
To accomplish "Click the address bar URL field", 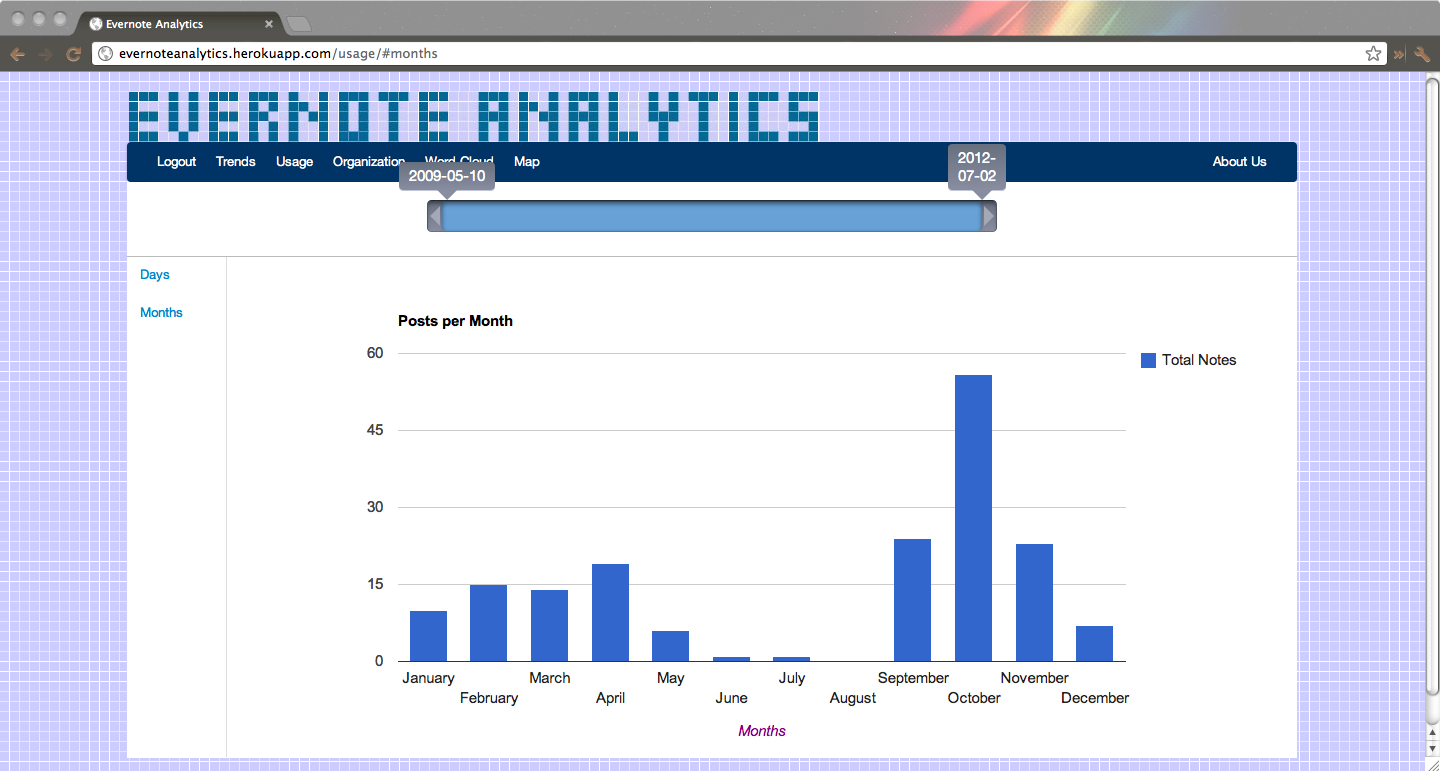I will click(738, 54).
